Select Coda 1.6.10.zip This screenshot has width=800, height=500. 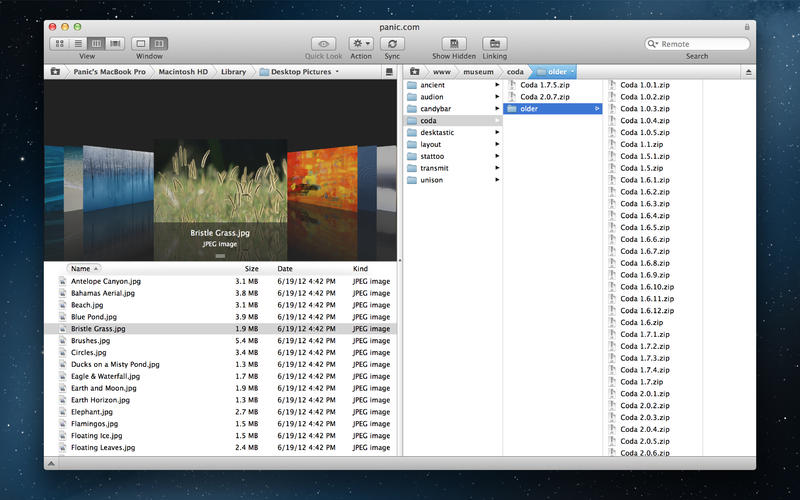(x=647, y=287)
